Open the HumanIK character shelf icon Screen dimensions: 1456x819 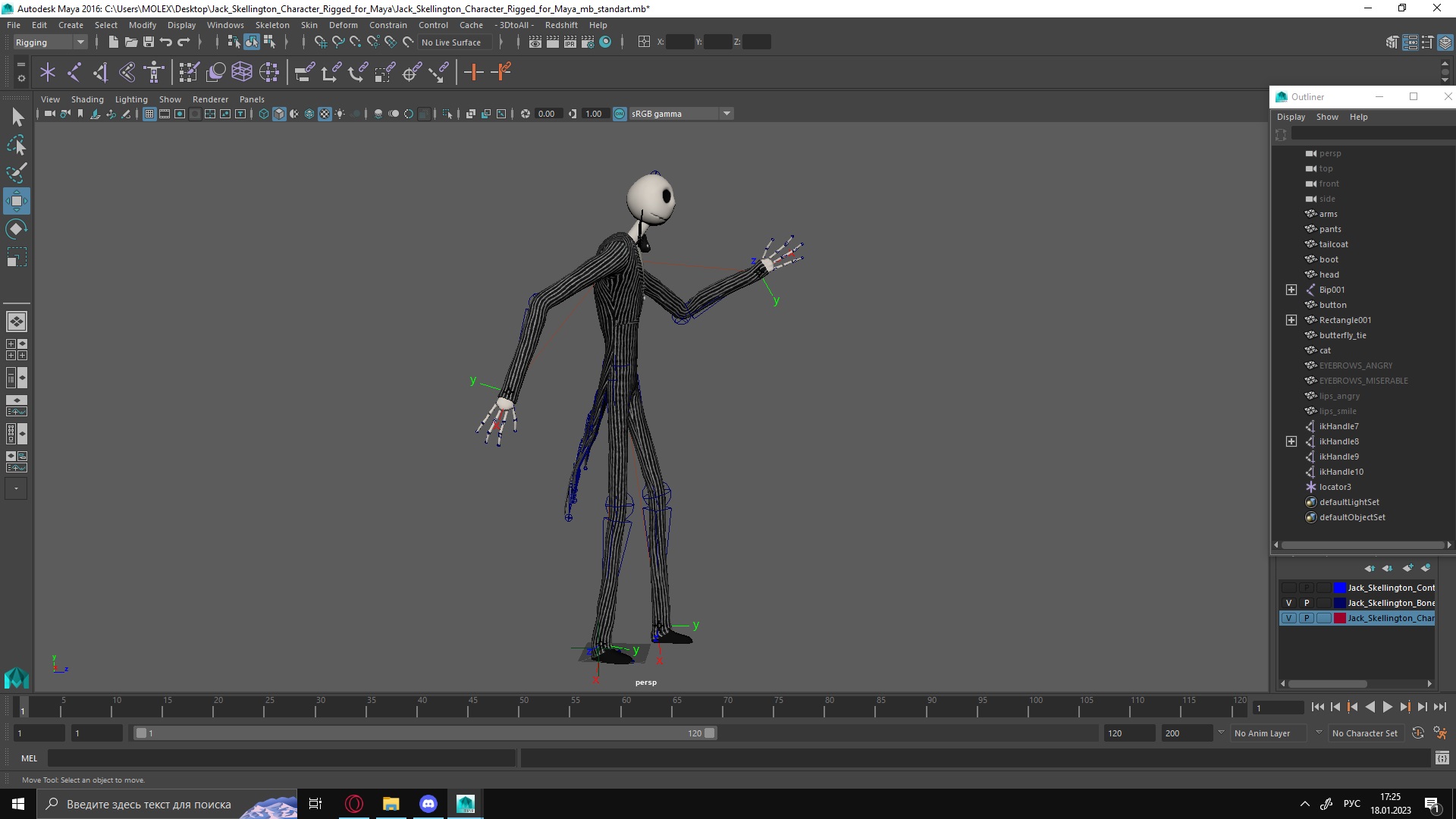click(x=154, y=72)
